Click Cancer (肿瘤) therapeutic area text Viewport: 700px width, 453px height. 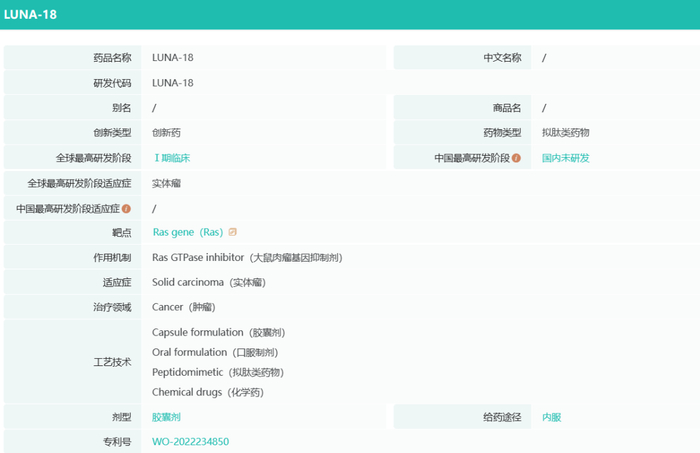(183, 307)
